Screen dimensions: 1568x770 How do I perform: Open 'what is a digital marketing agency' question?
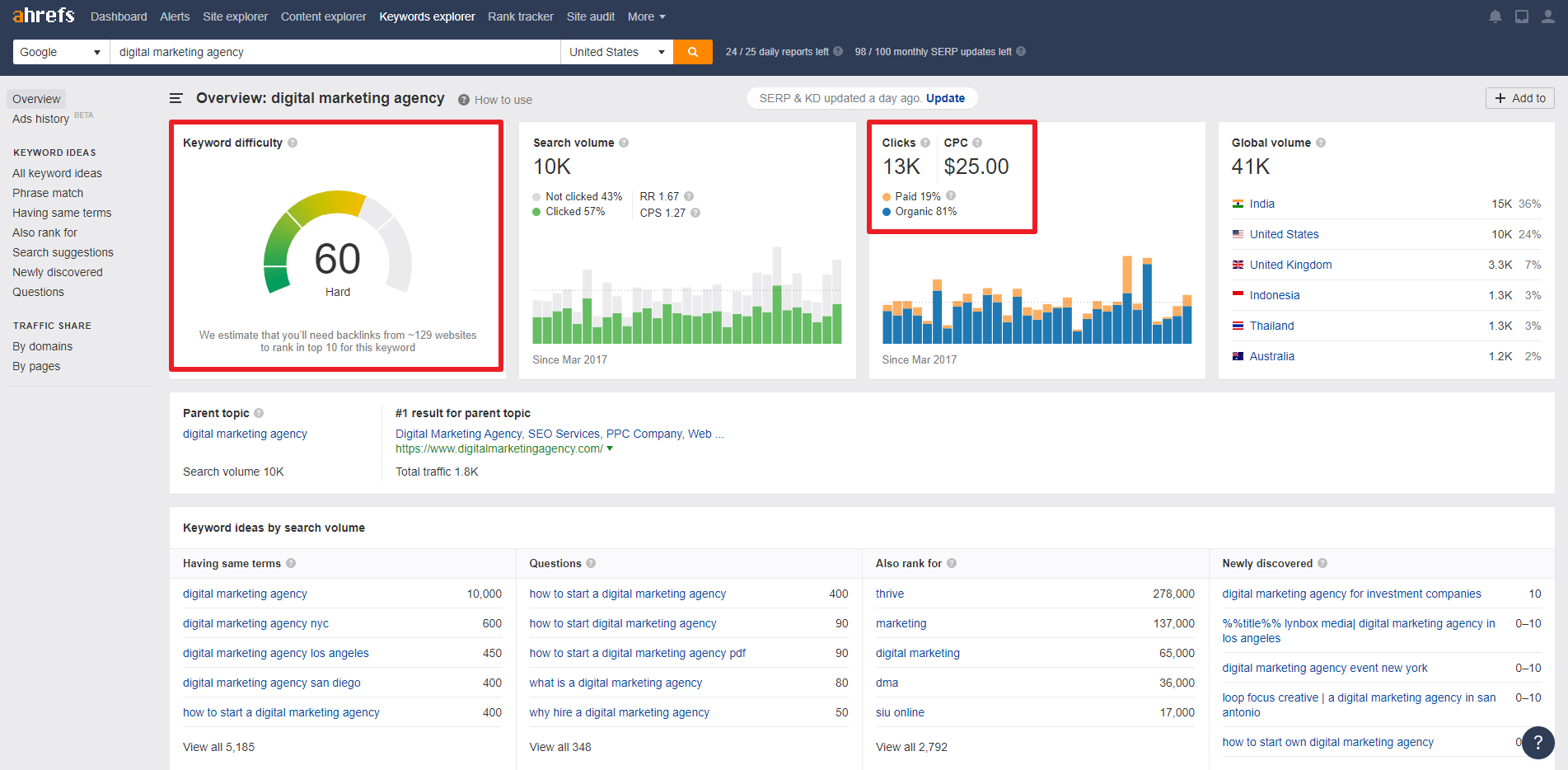click(615, 683)
